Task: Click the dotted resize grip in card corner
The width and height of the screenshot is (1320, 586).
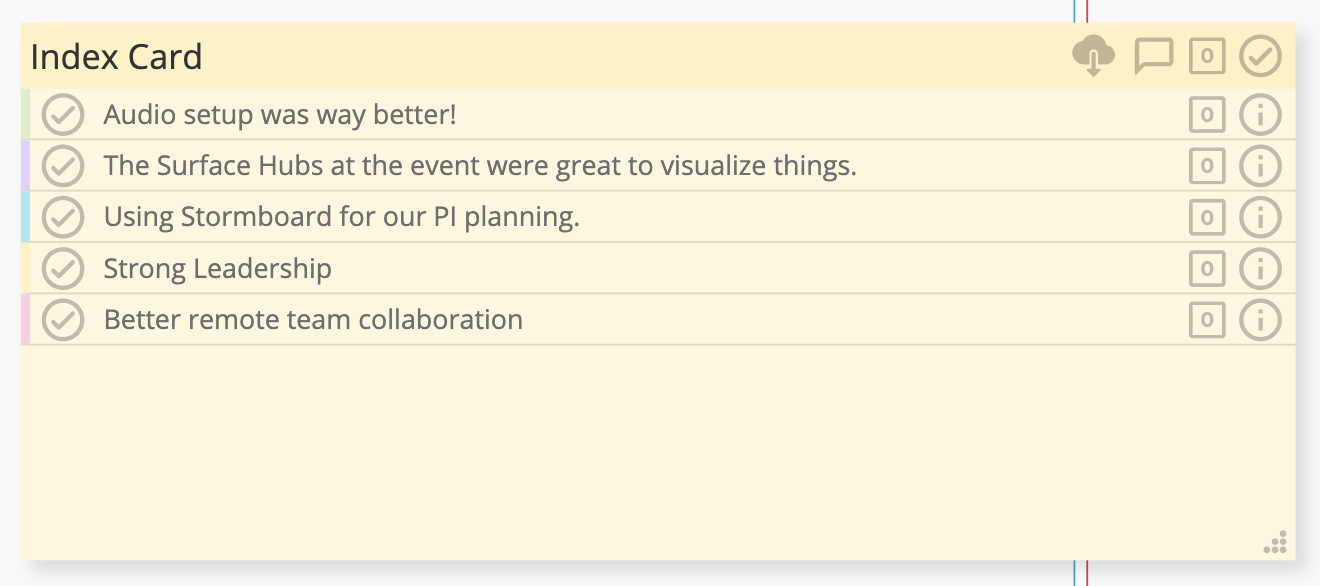Action: coord(1275,542)
